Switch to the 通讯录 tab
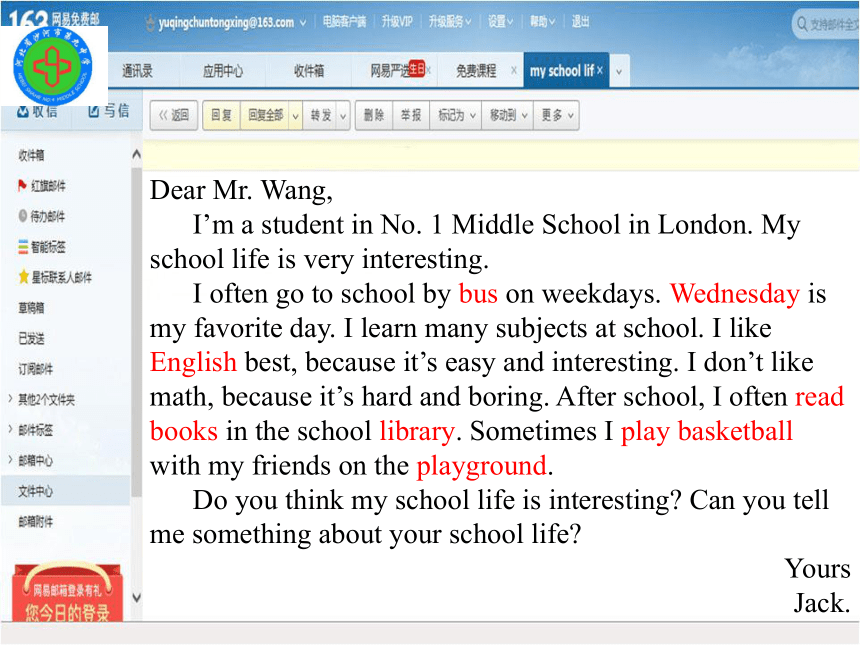860x645 pixels. (x=137, y=71)
